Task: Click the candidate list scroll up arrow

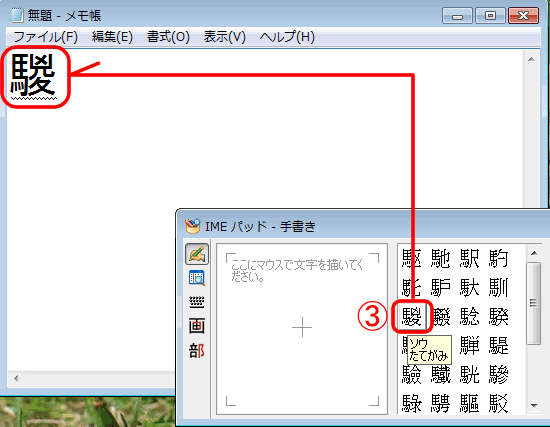Action: pyautogui.click(x=534, y=253)
